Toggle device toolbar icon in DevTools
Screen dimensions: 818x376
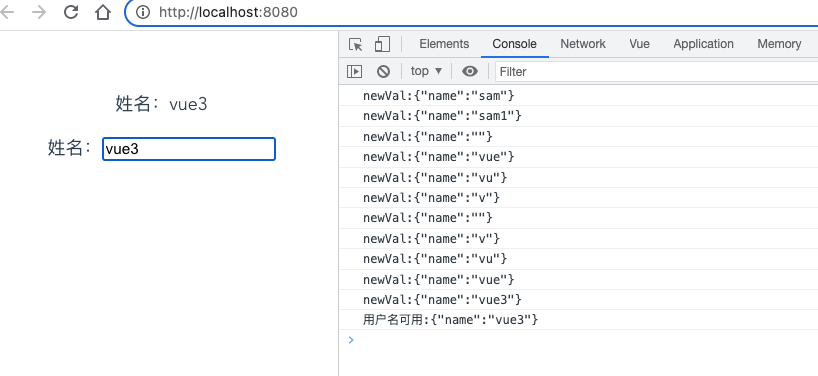pyautogui.click(x=382, y=44)
